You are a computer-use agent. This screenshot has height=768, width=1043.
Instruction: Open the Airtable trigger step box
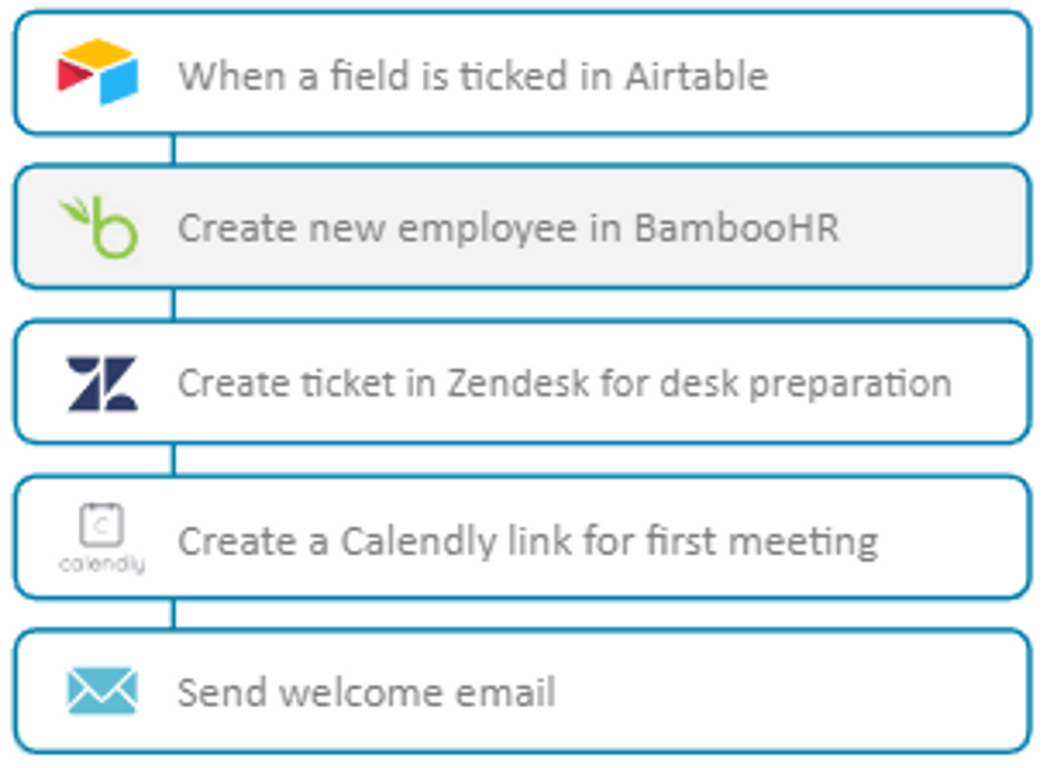[x=522, y=72]
